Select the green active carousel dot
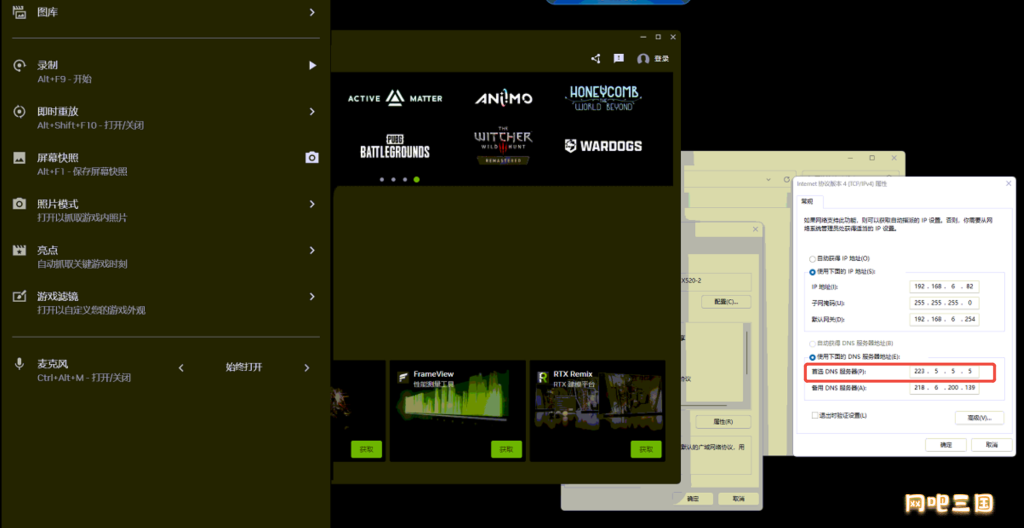The height and width of the screenshot is (528, 1024). click(x=417, y=179)
